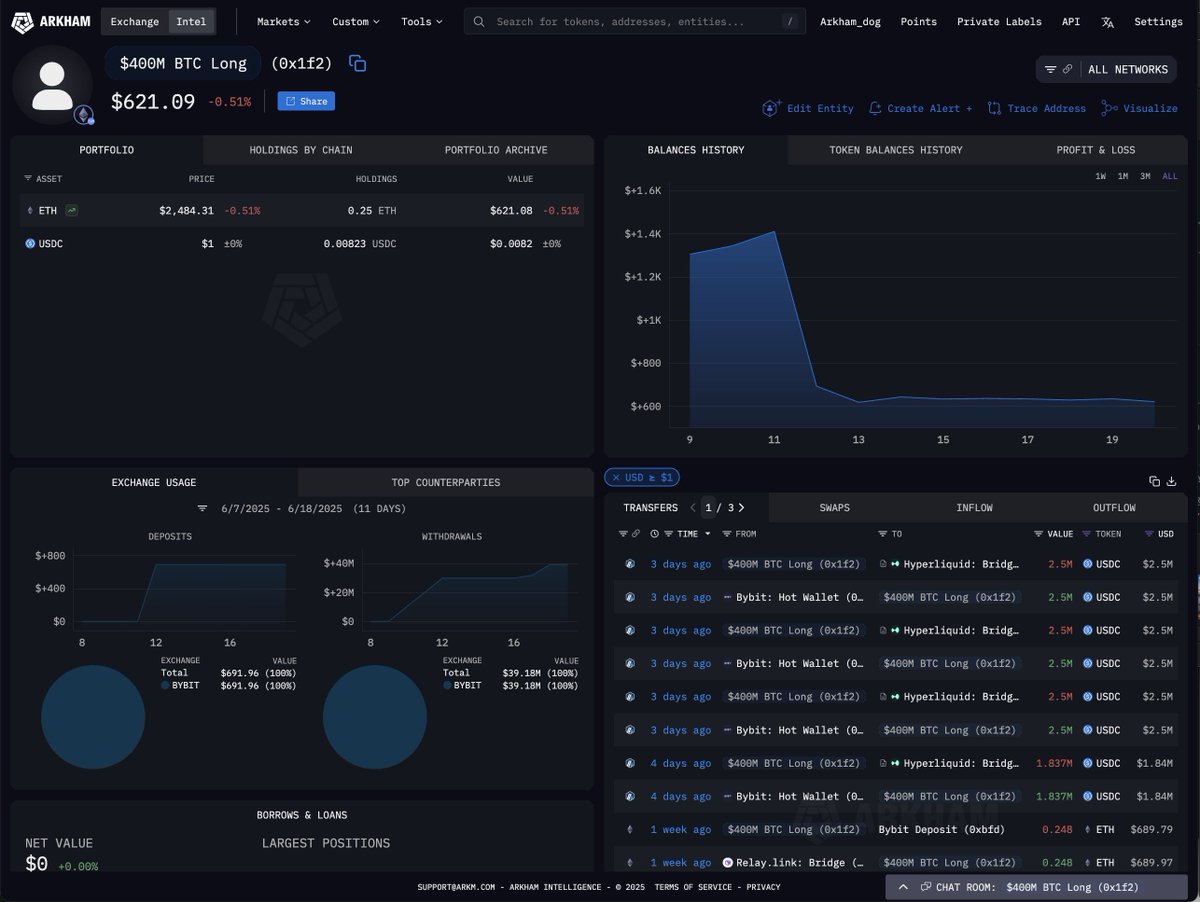Screen dimensions: 1200x902
Task: Expand the chat room panel
Action: click(903, 887)
